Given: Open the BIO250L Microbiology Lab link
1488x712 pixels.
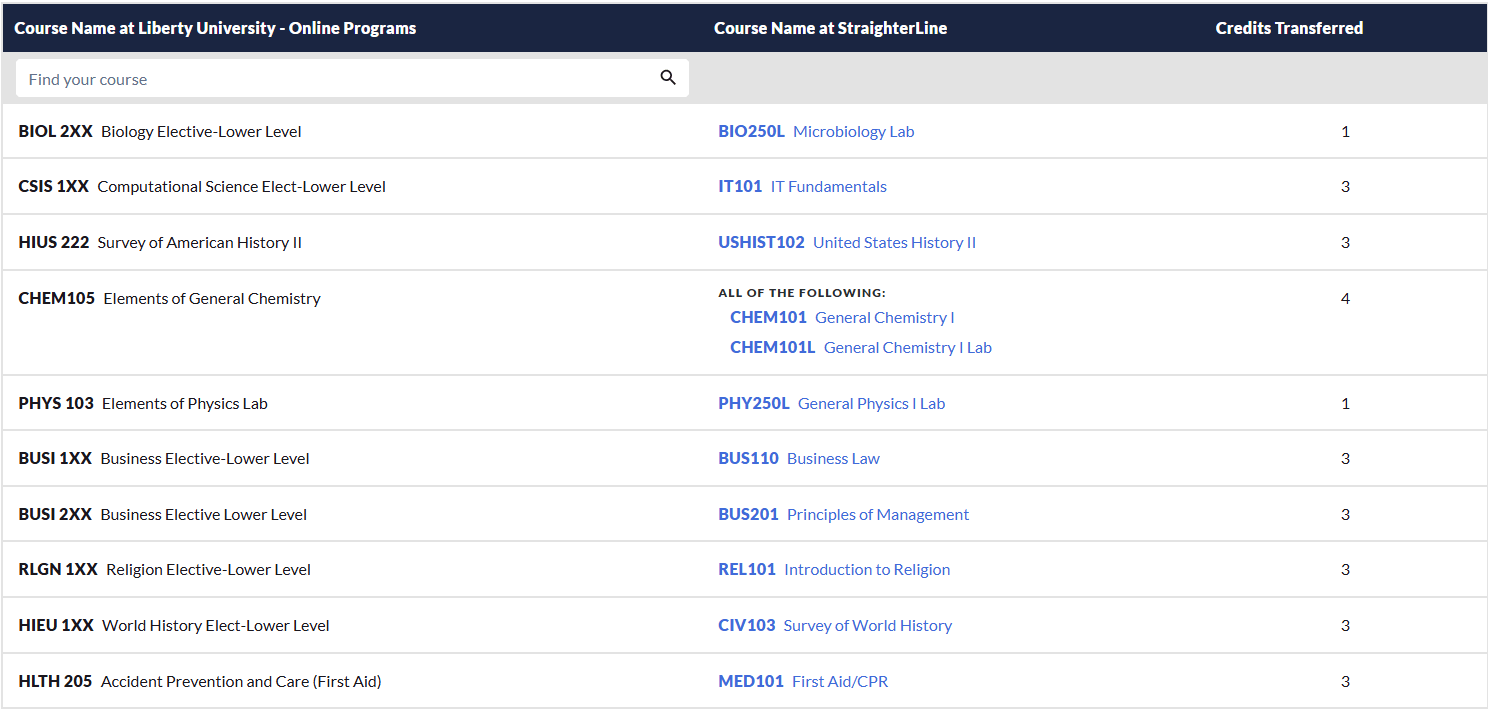Looking at the screenshot, I should [x=816, y=131].
